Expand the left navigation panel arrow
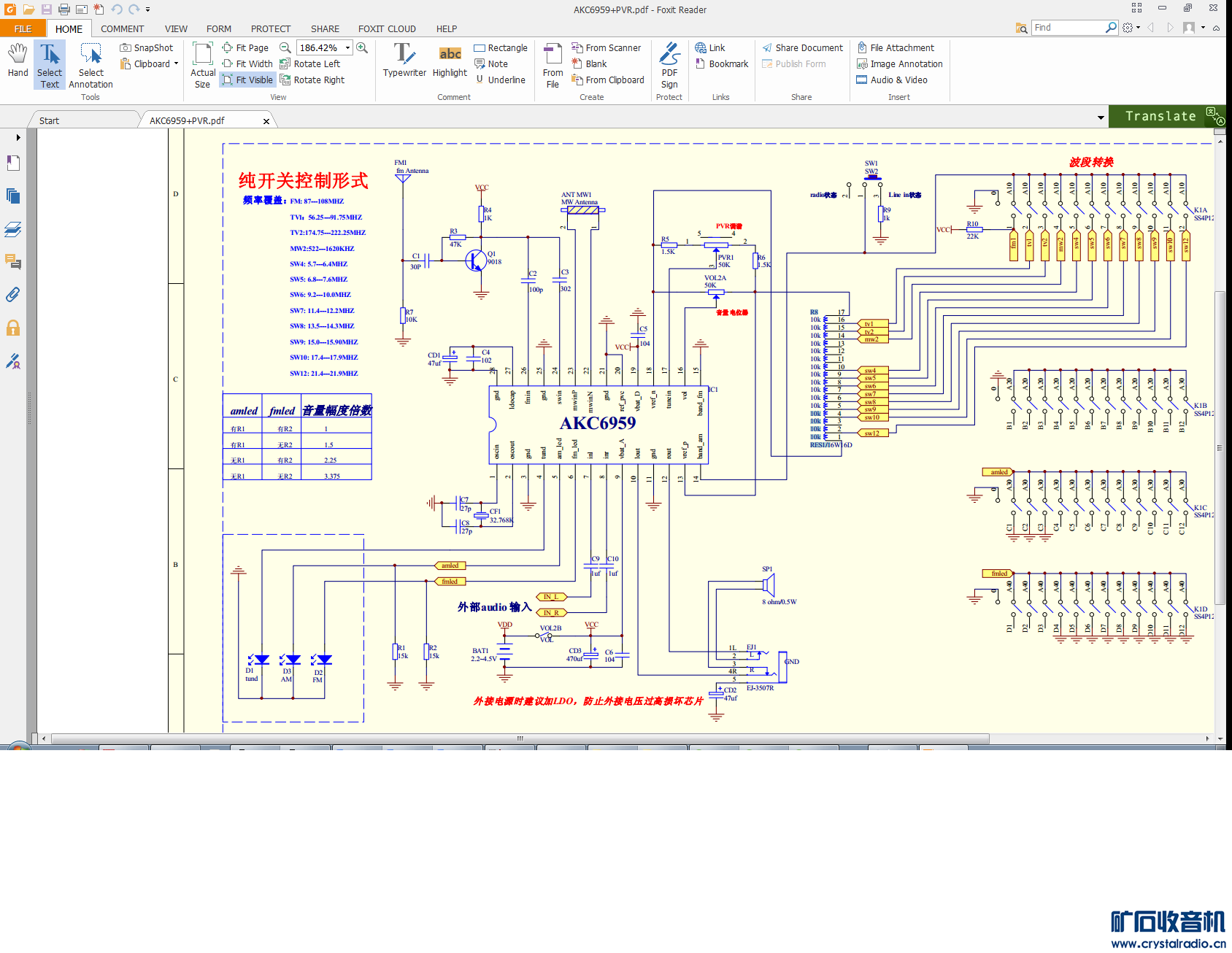 pyautogui.click(x=18, y=137)
